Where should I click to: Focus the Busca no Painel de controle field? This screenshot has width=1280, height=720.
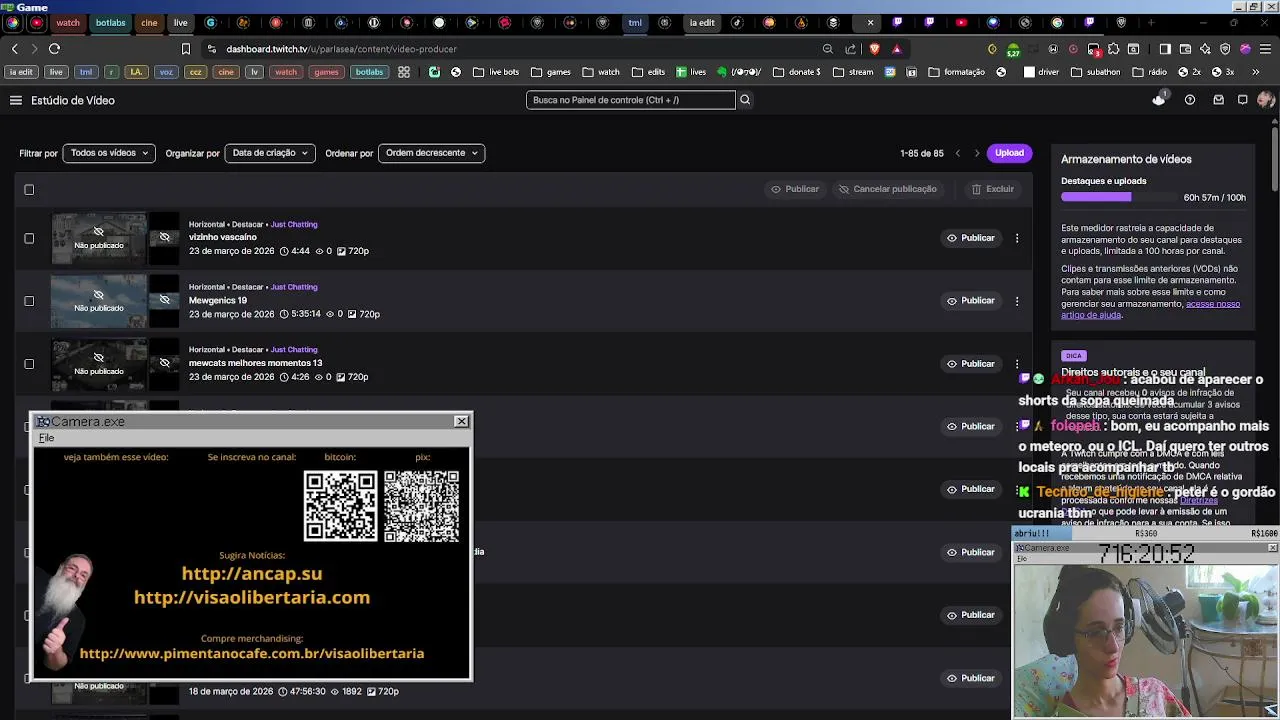pyautogui.click(x=631, y=100)
